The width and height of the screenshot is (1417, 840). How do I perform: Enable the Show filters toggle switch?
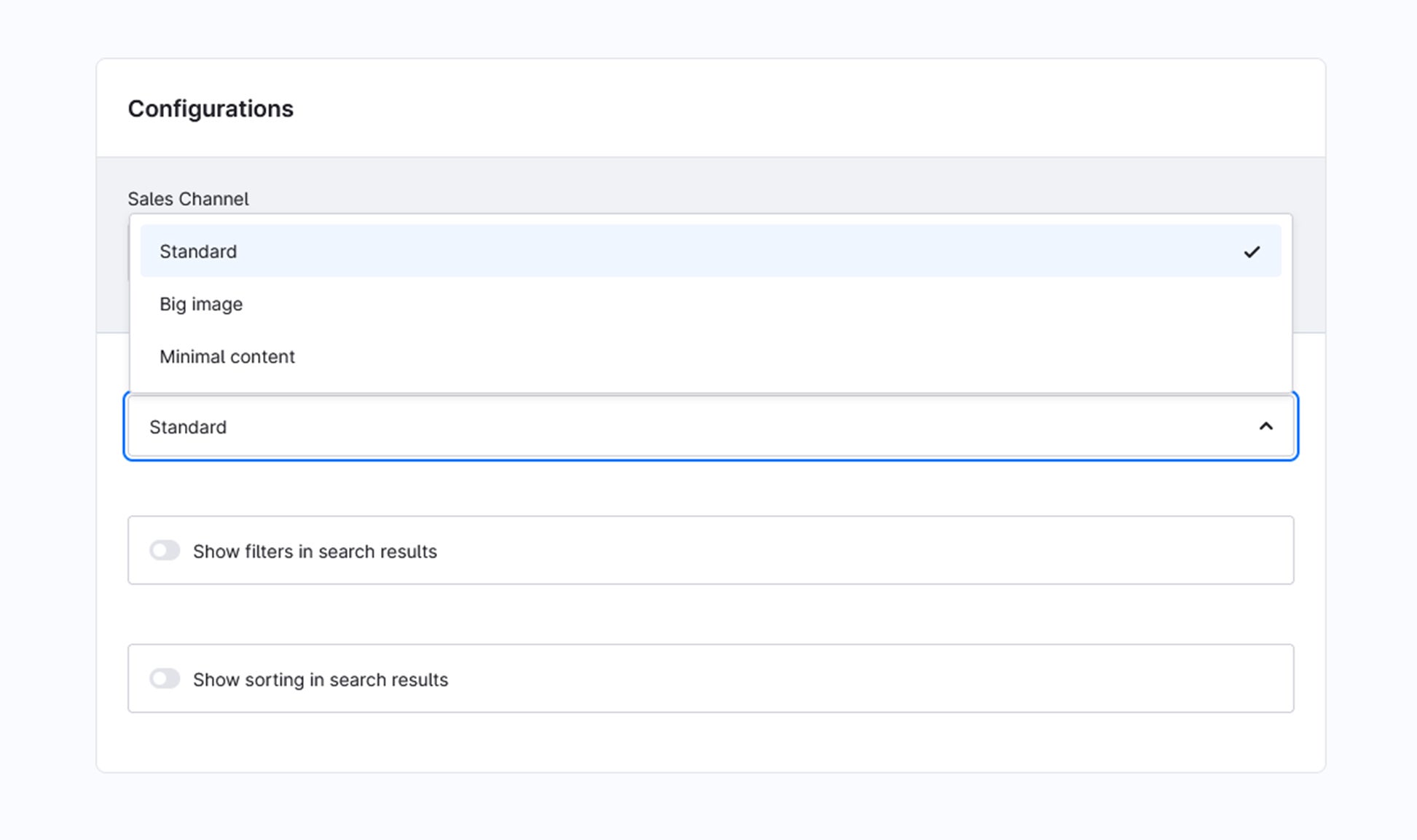tap(165, 550)
